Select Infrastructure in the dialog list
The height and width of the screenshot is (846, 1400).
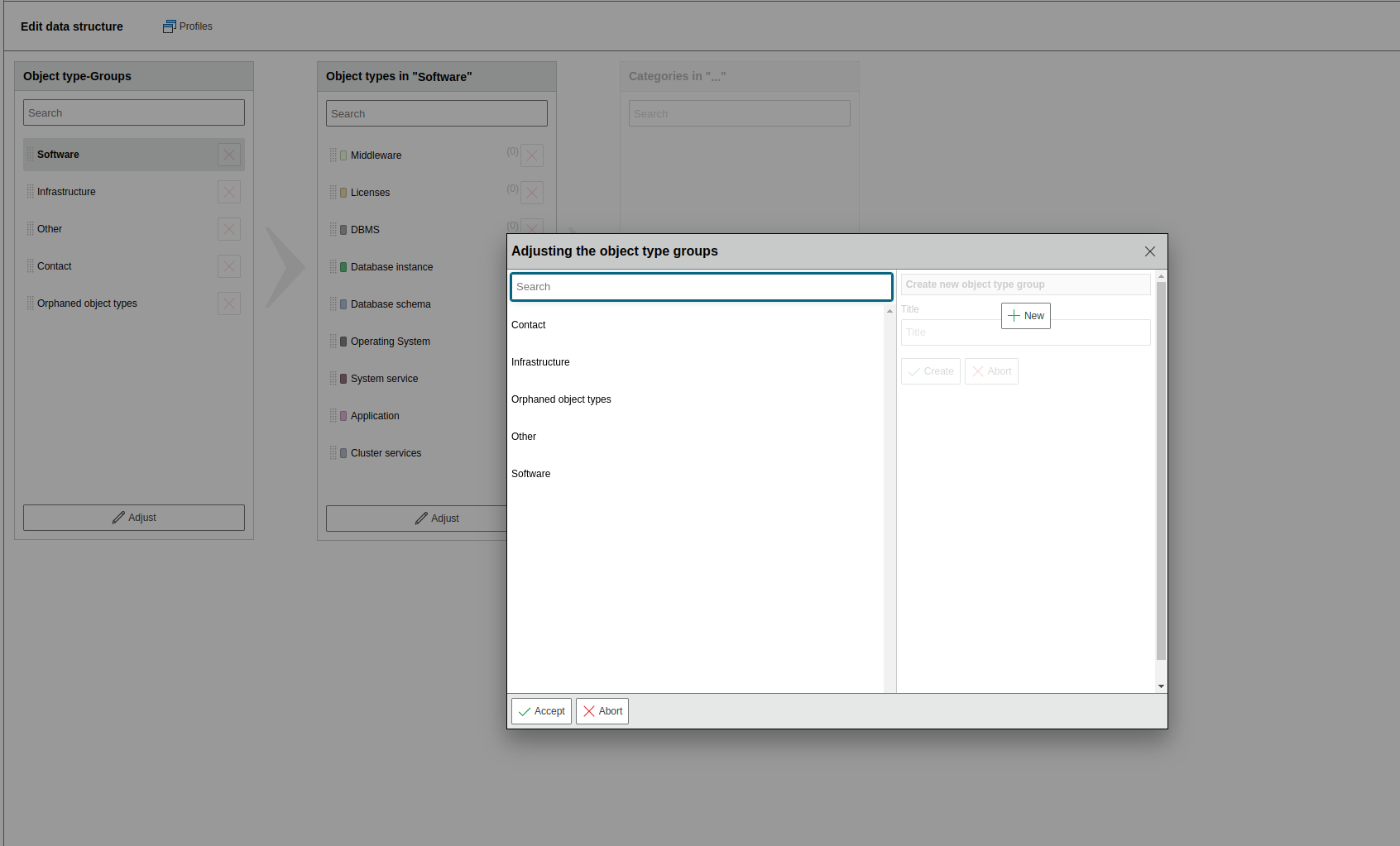tap(696, 362)
